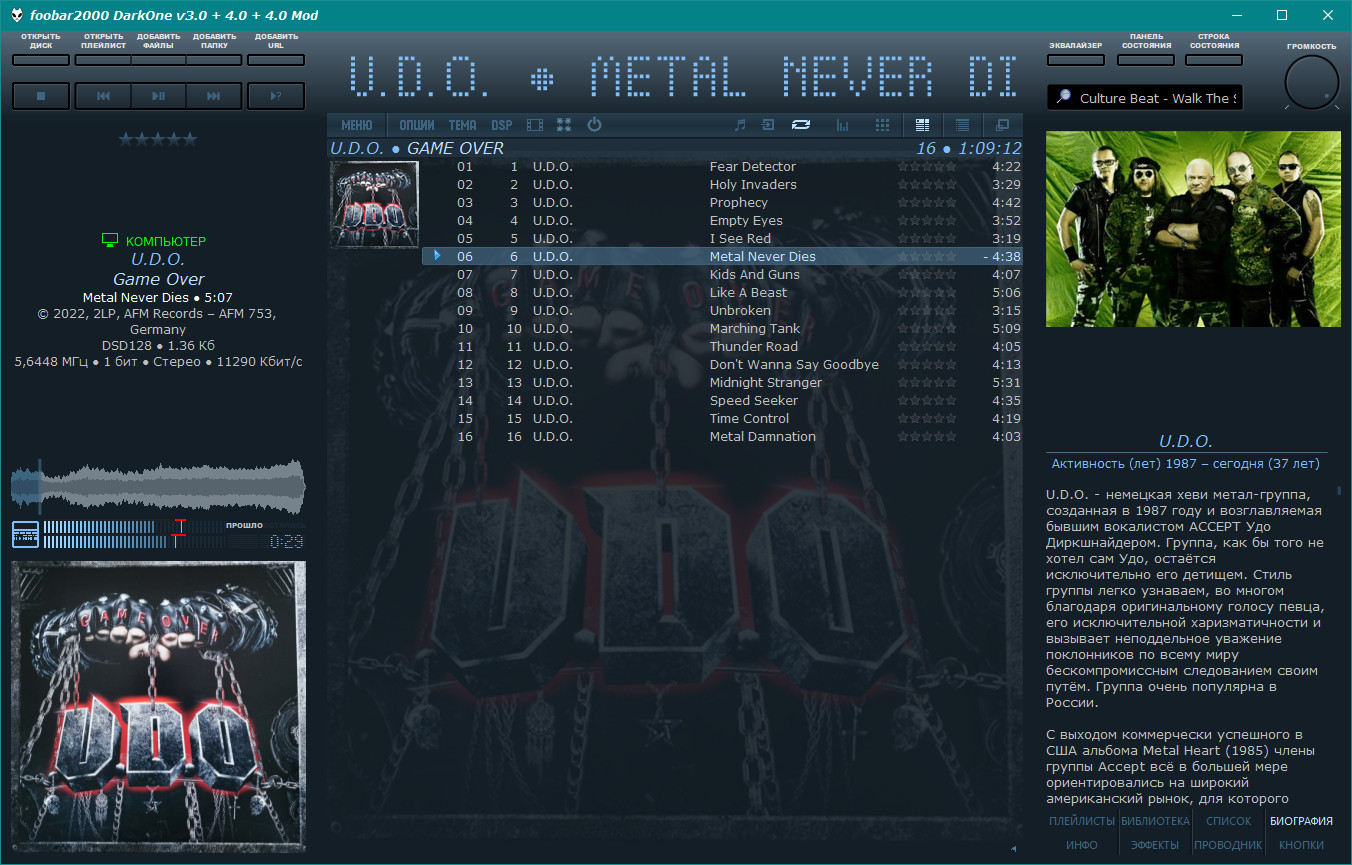The width and height of the screenshot is (1352, 865).
Task: Click the large Game Over album cover
Action: point(158,707)
